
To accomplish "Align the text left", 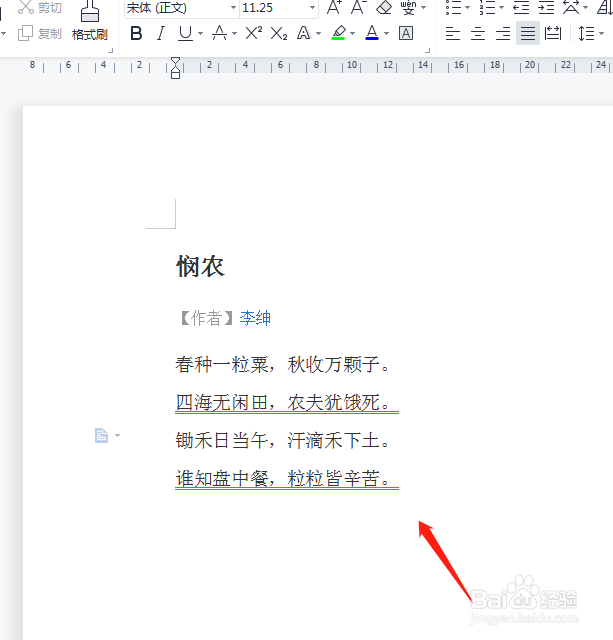I will coord(453,33).
